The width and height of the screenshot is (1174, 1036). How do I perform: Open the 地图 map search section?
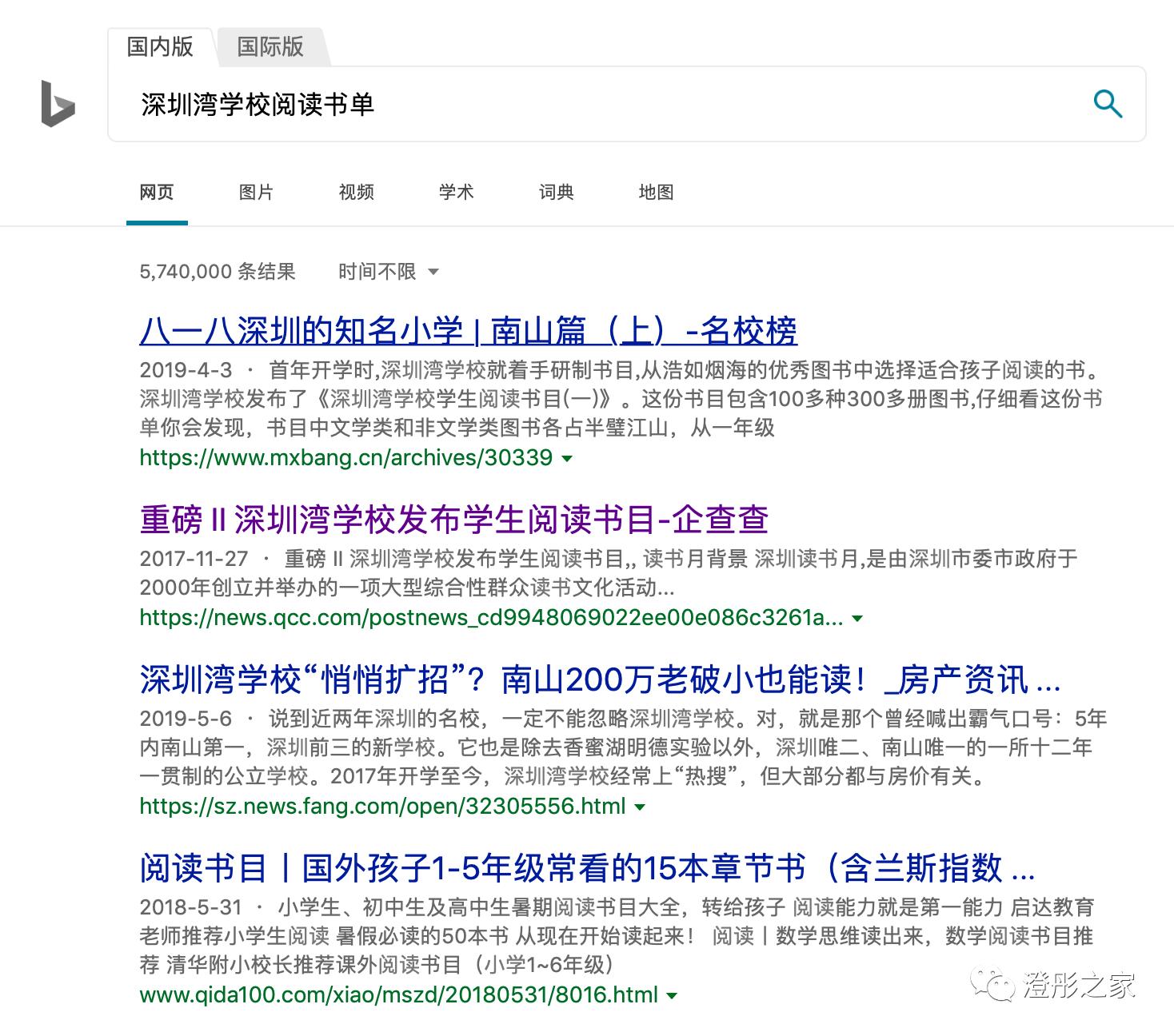click(x=656, y=192)
